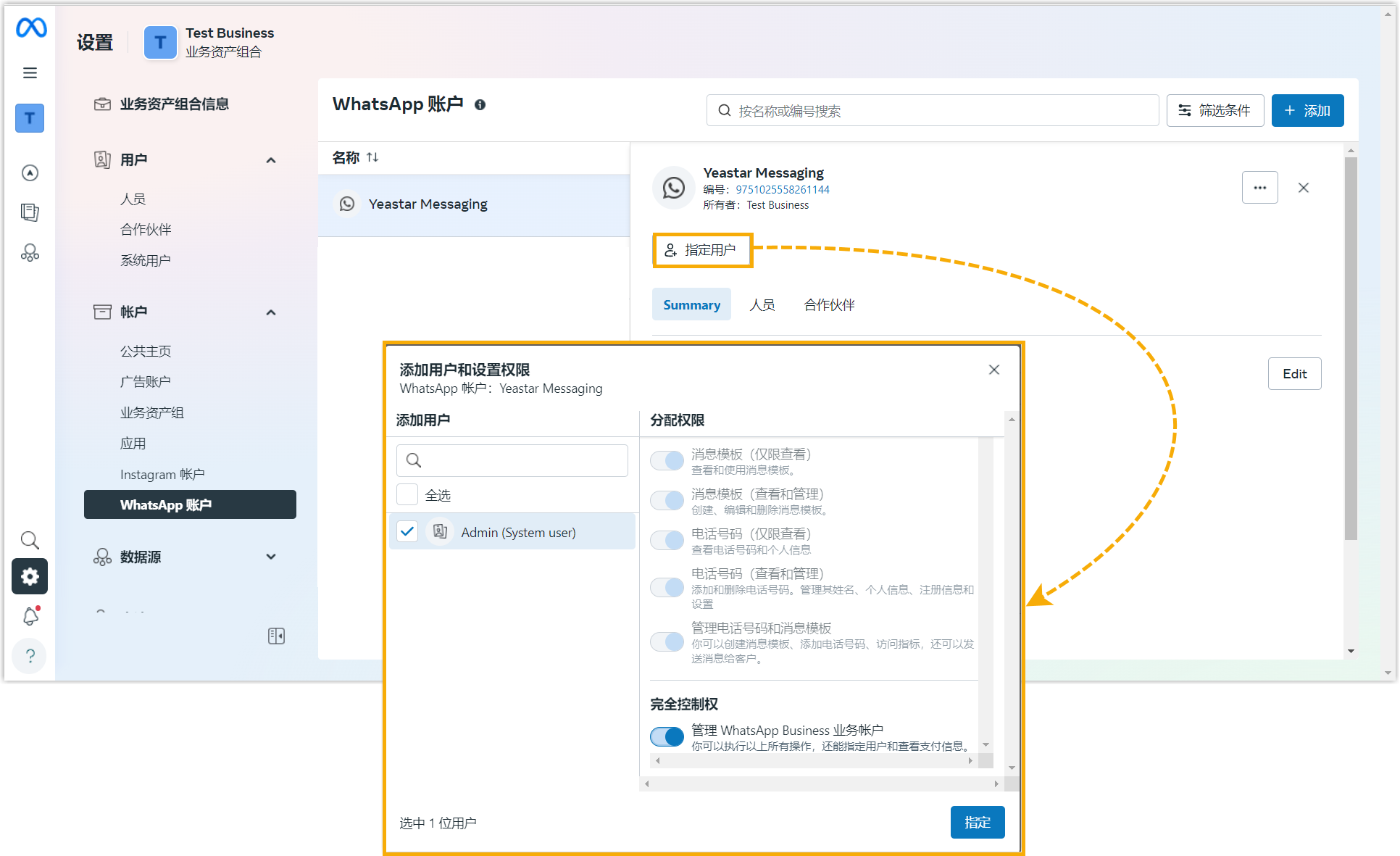Switch to the 合作伙伴 tab
Viewport: 1400px width, 856px height.
point(829,305)
